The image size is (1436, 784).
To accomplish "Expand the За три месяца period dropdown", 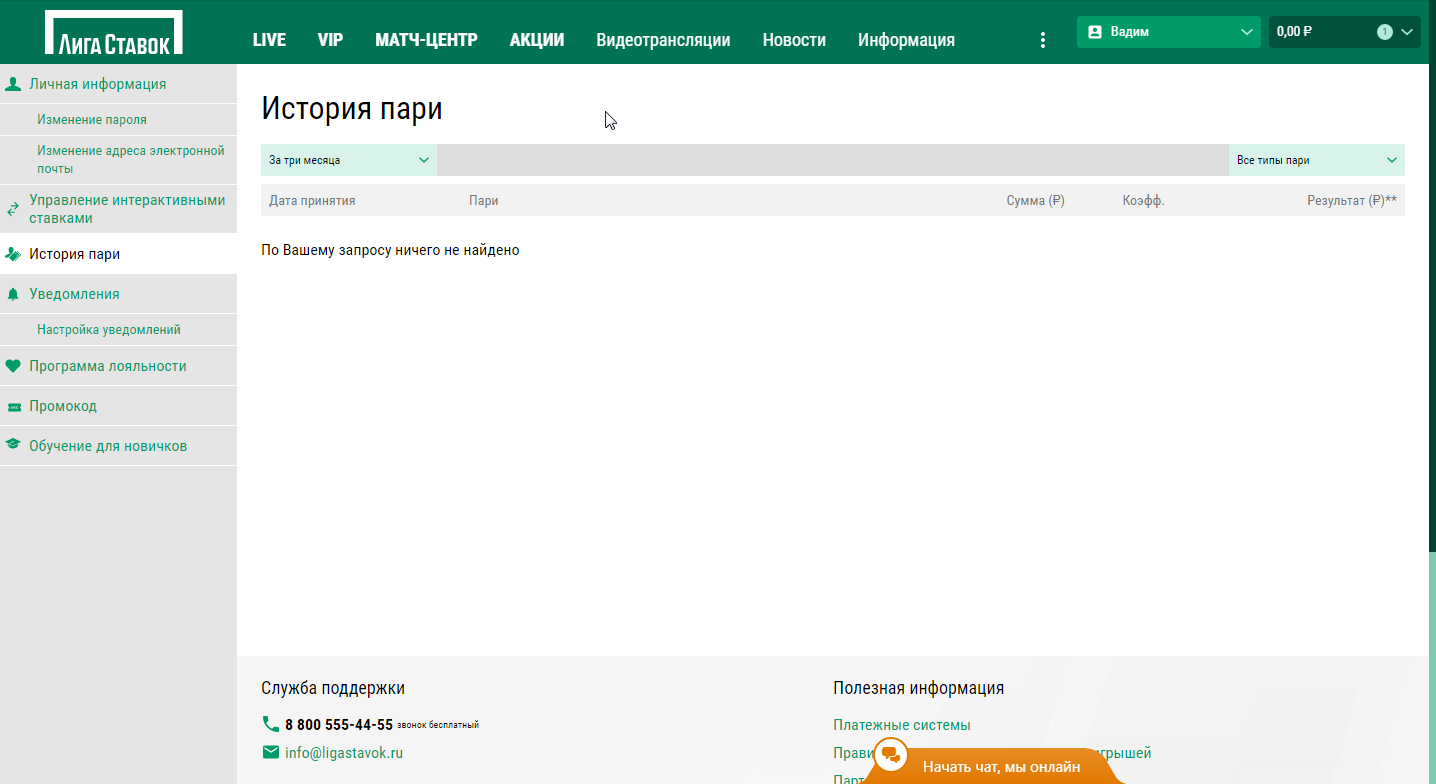I will (348, 160).
